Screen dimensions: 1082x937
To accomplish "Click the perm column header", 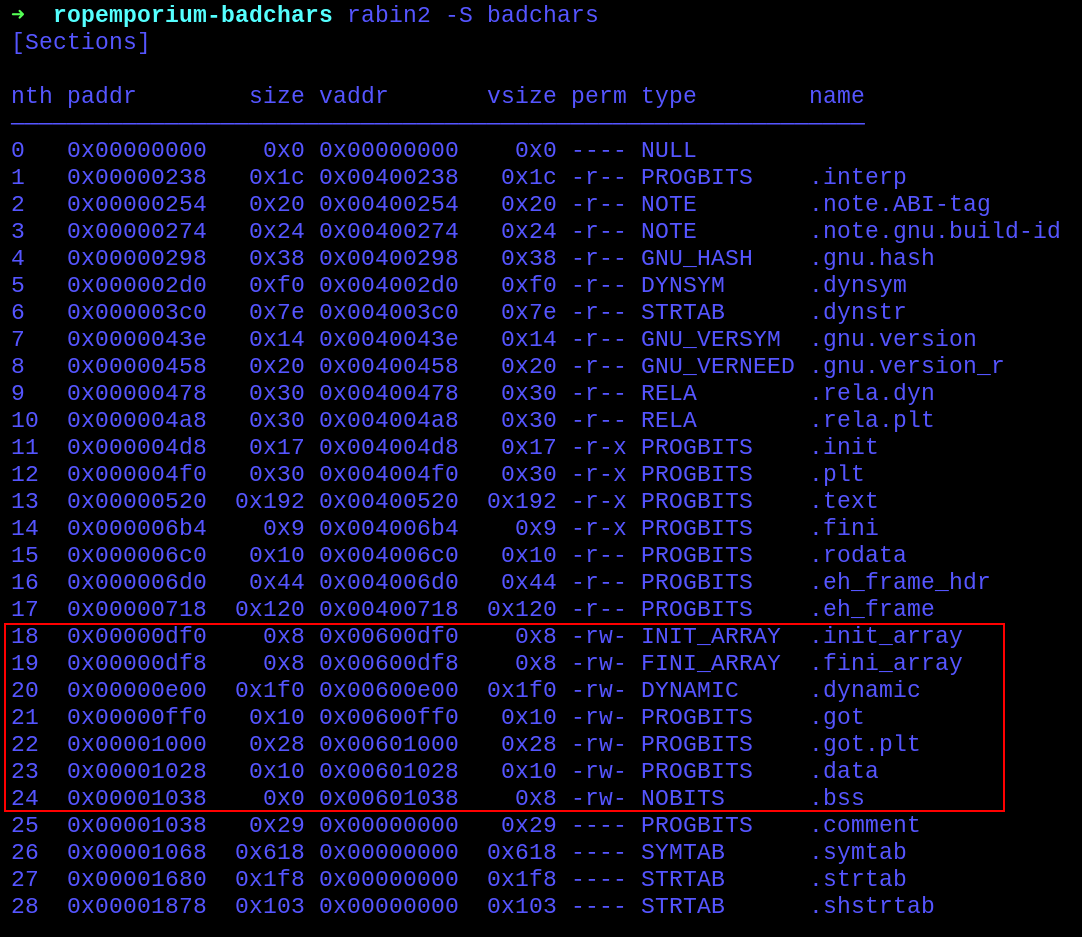I will point(598,97).
